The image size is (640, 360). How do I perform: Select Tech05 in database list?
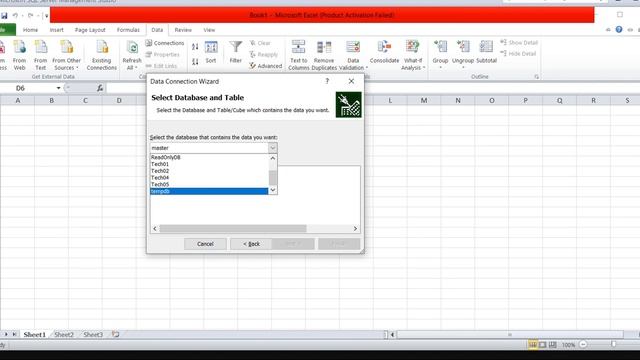coord(209,184)
